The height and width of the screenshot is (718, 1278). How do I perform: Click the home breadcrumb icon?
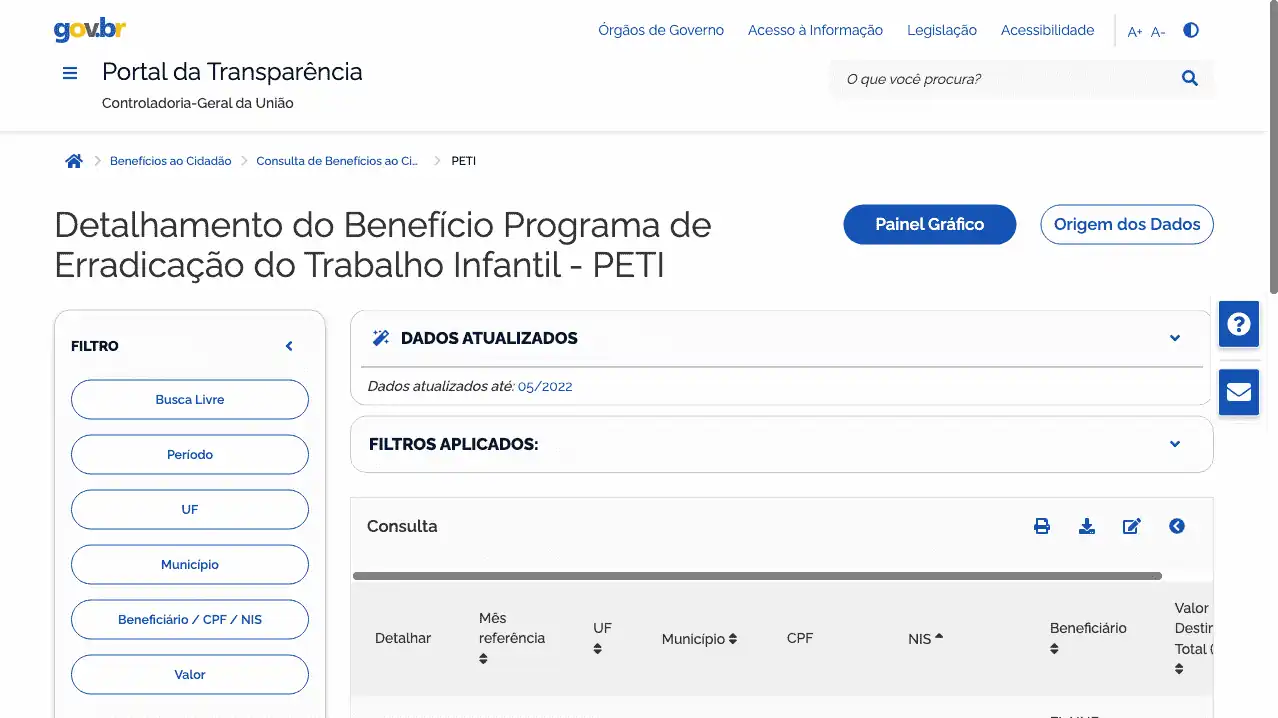(x=74, y=161)
